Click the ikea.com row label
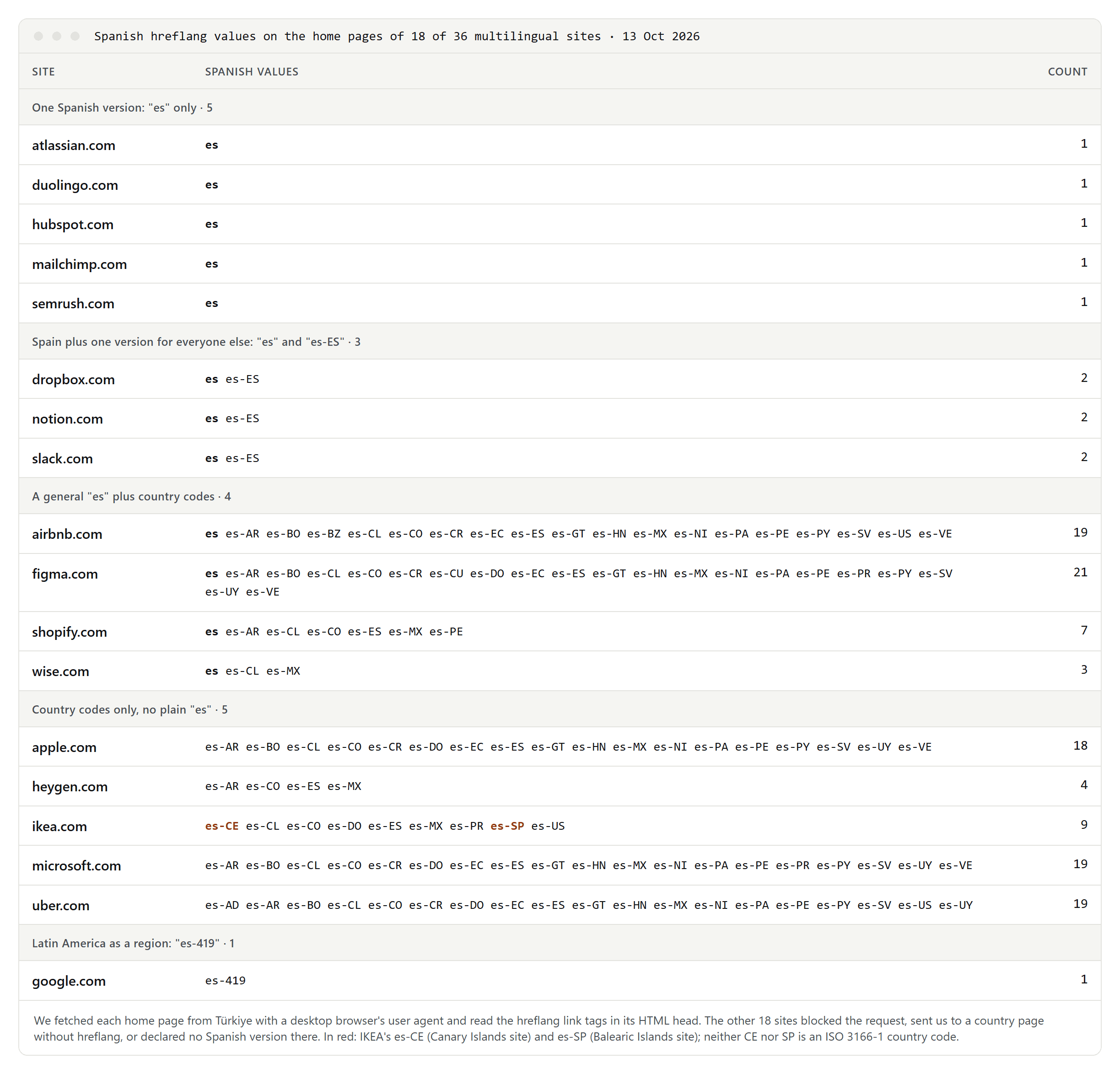The width and height of the screenshot is (1120, 1074). click(x=59, y=826)
